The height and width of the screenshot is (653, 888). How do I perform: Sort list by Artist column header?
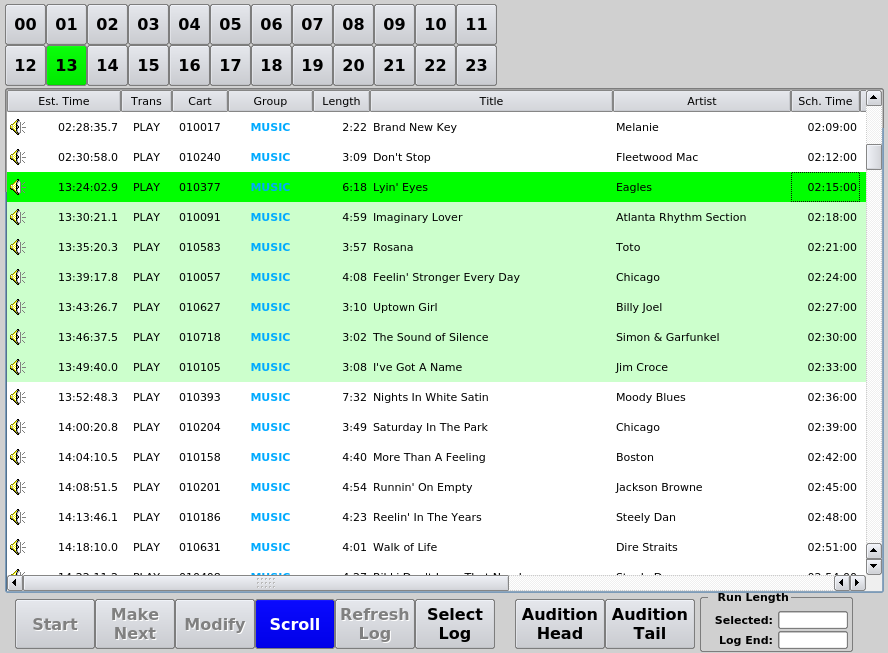pyautogui.click(x=701, y=101)
